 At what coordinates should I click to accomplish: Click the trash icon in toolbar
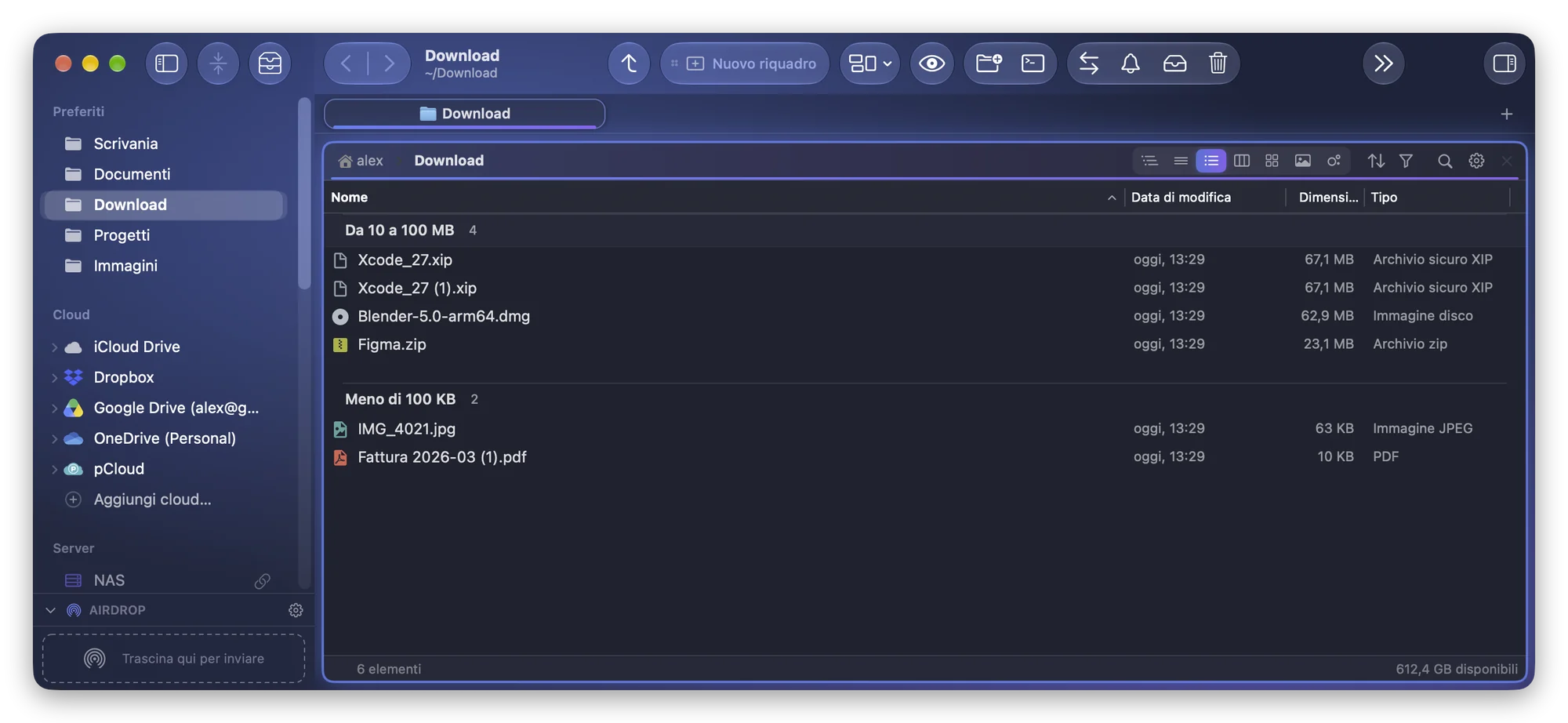tap(1218, 64)
